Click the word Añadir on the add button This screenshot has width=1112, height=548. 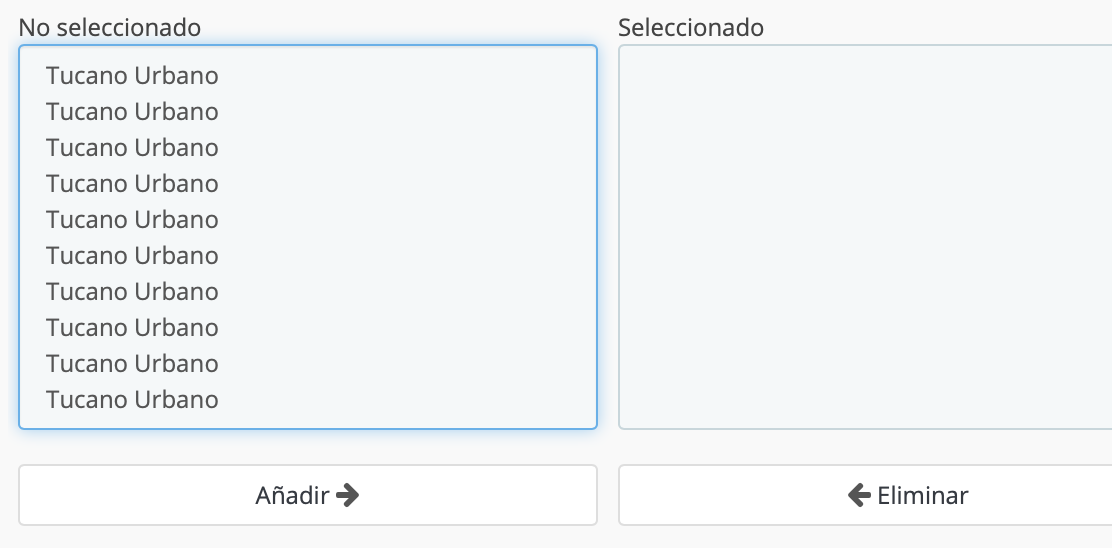pos(292,495)
